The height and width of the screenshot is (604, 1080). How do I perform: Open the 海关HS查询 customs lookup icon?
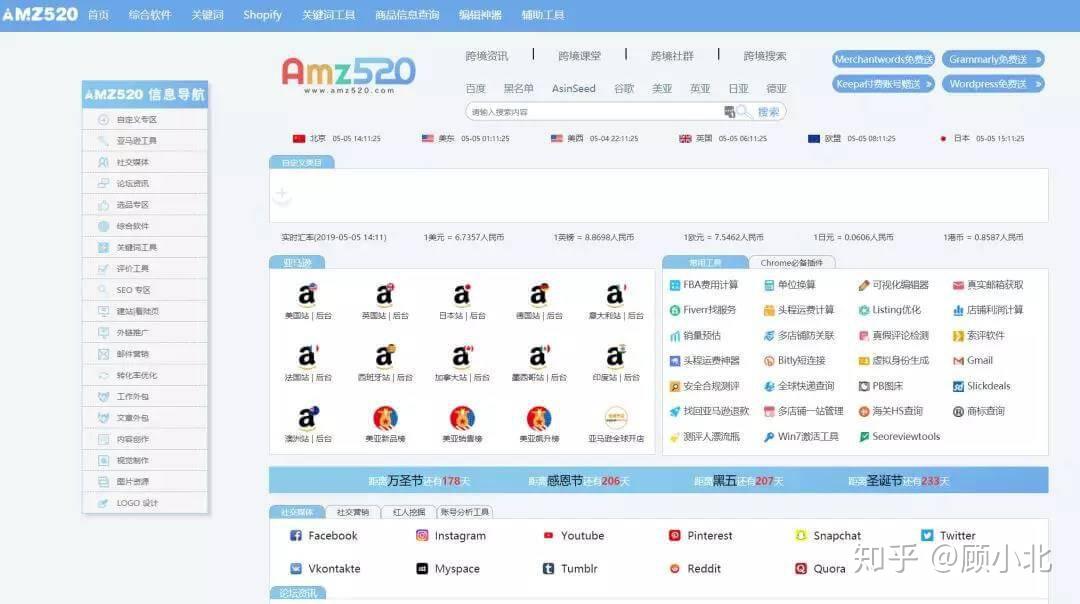[891, 411]
